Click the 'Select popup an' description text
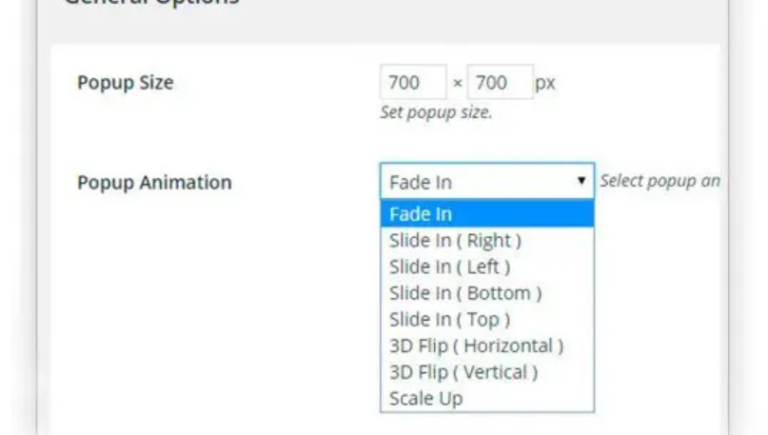Screen dimensions: 768x435 pyautogui.click(x=660, y=182)
